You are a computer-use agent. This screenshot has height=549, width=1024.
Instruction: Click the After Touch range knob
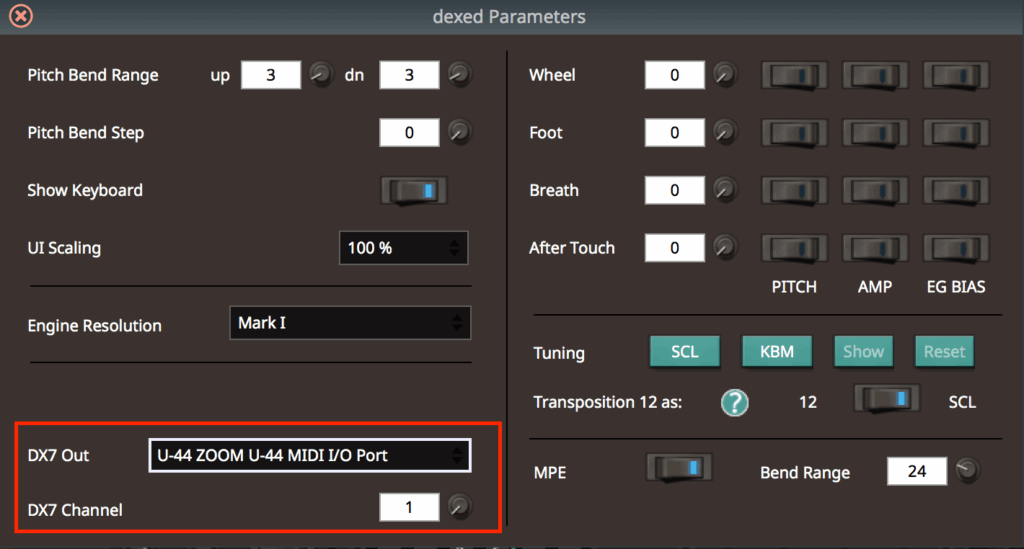click(724, 247)
